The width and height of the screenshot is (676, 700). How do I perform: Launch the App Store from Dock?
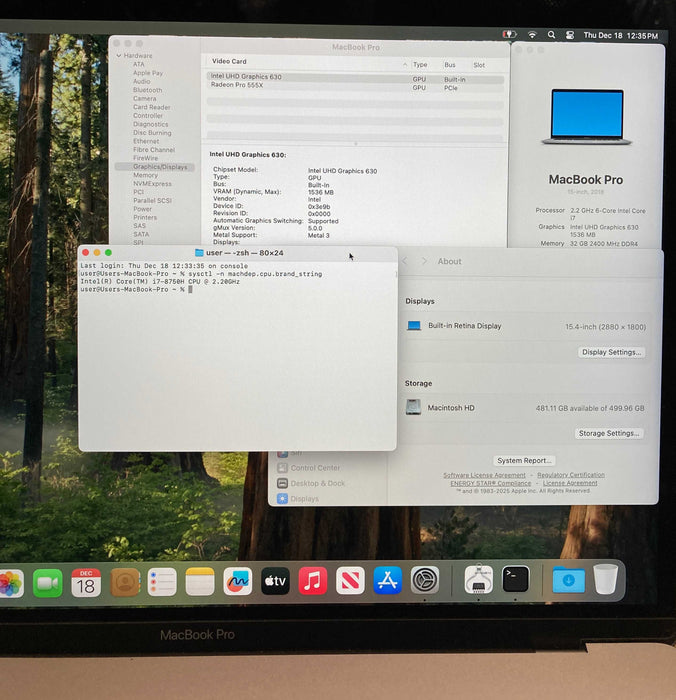click(387, 580)
